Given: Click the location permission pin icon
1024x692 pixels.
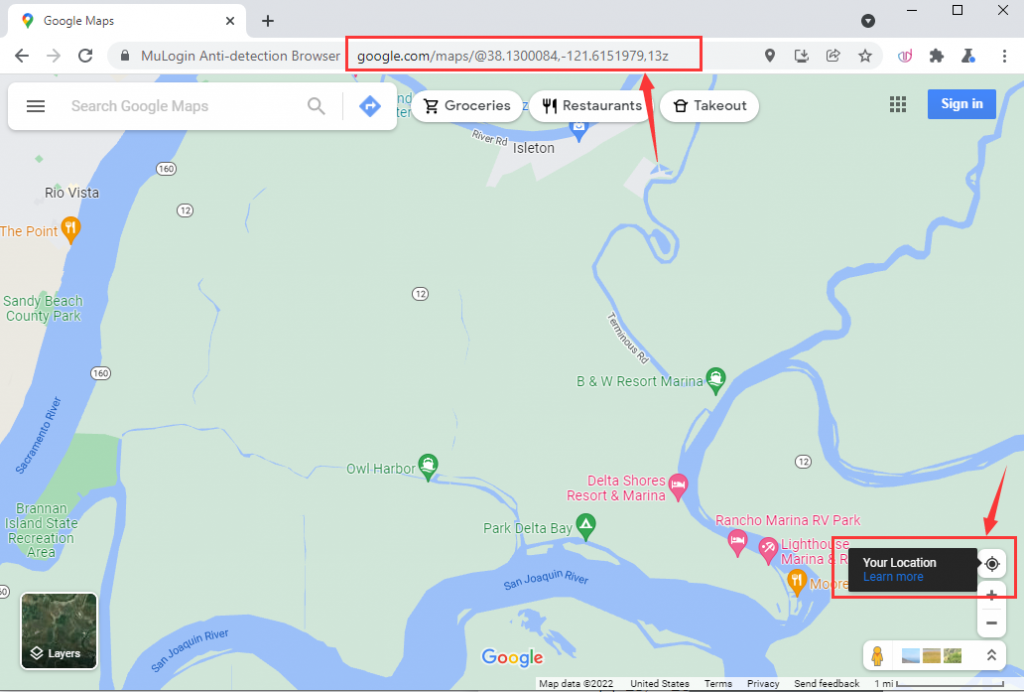Looking at the screenshot, I should [x=770, y=56].
